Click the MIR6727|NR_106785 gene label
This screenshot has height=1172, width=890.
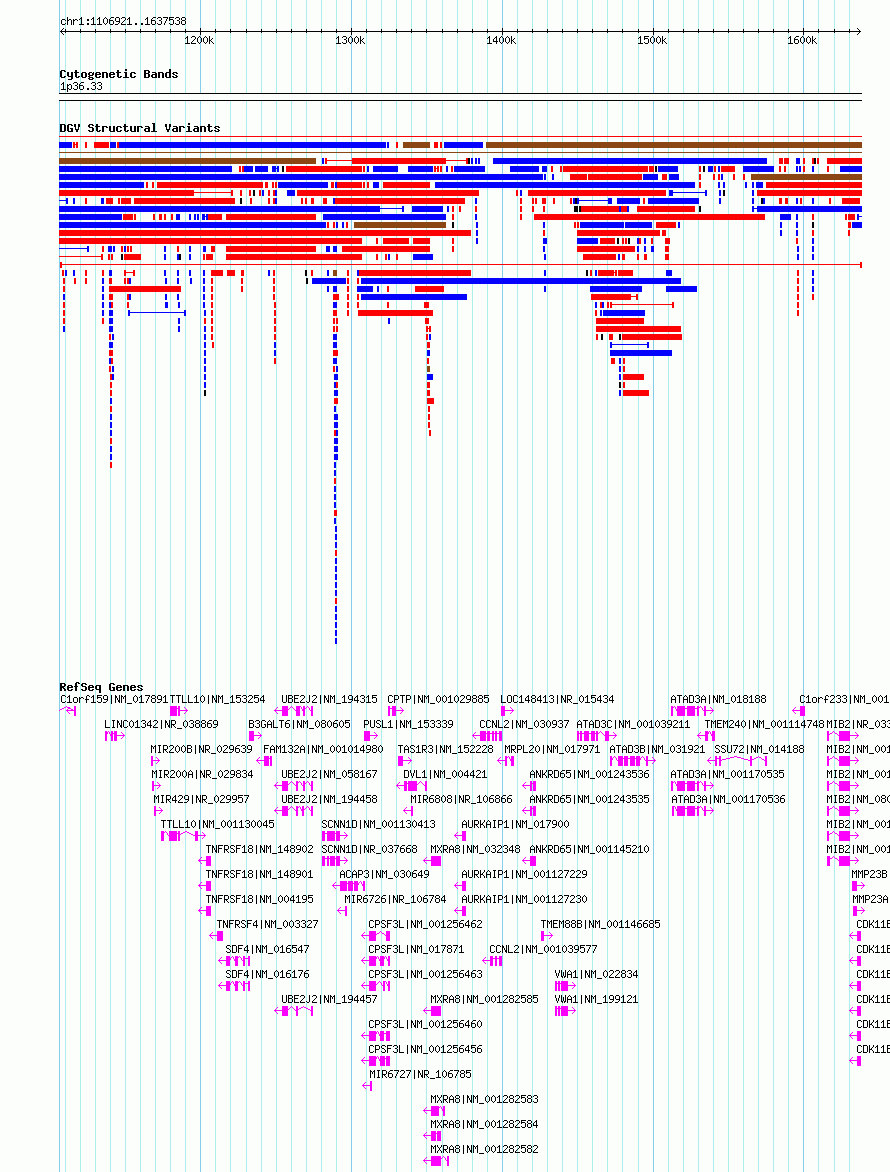pos(421,1074)
